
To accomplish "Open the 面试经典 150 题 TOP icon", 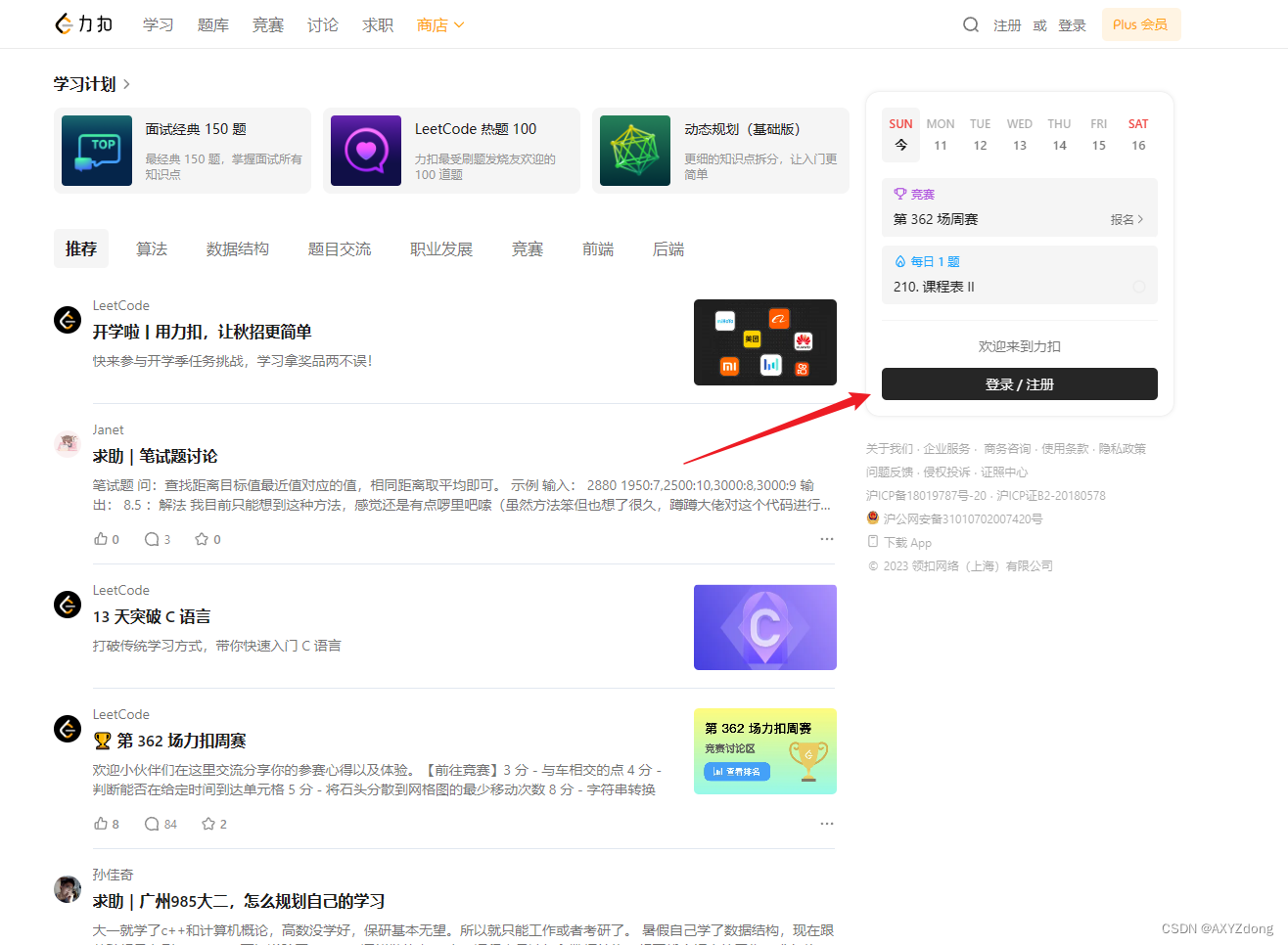I will 97,151.
